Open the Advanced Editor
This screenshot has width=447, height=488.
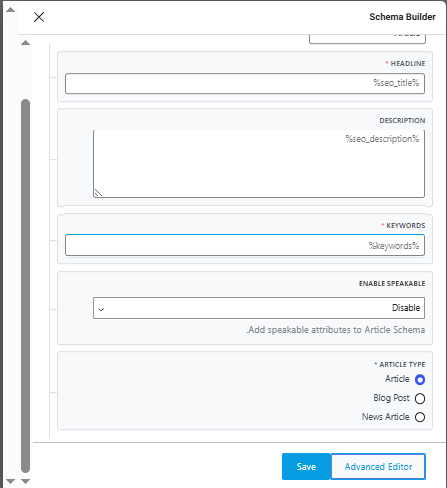378,466
